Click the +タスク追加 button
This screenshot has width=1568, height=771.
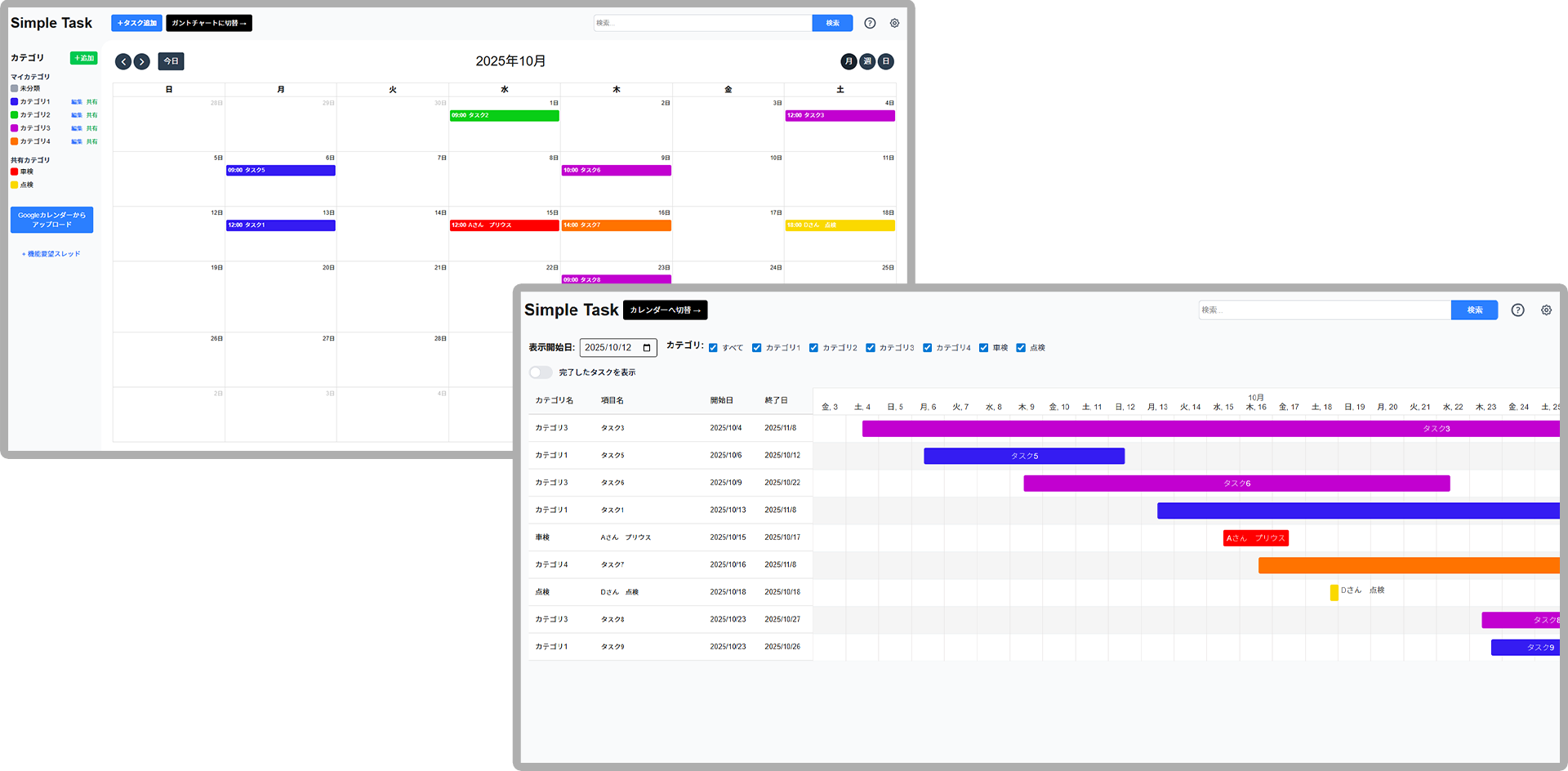click(136, 23)
